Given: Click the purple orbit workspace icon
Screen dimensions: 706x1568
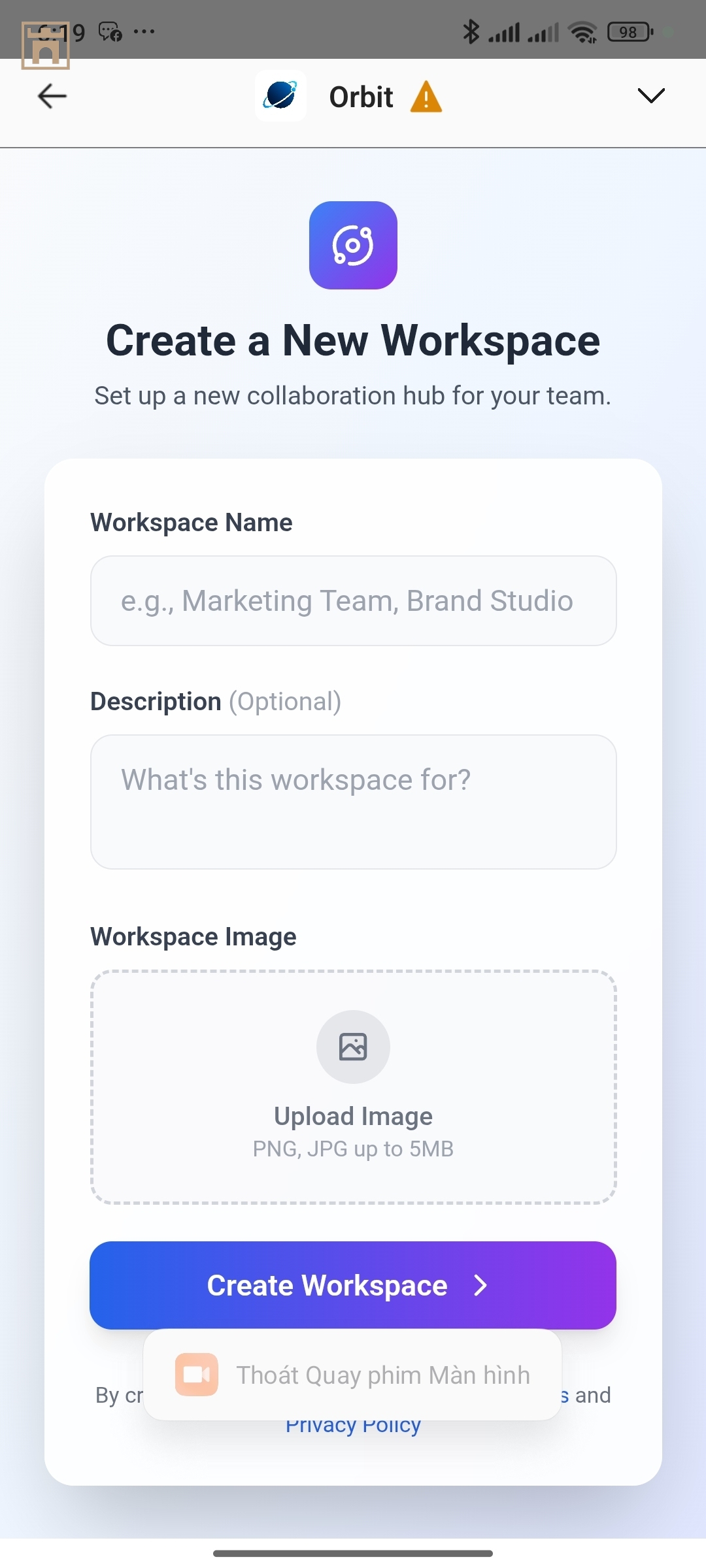Looking at the screenshot, I should click(353, 245).
